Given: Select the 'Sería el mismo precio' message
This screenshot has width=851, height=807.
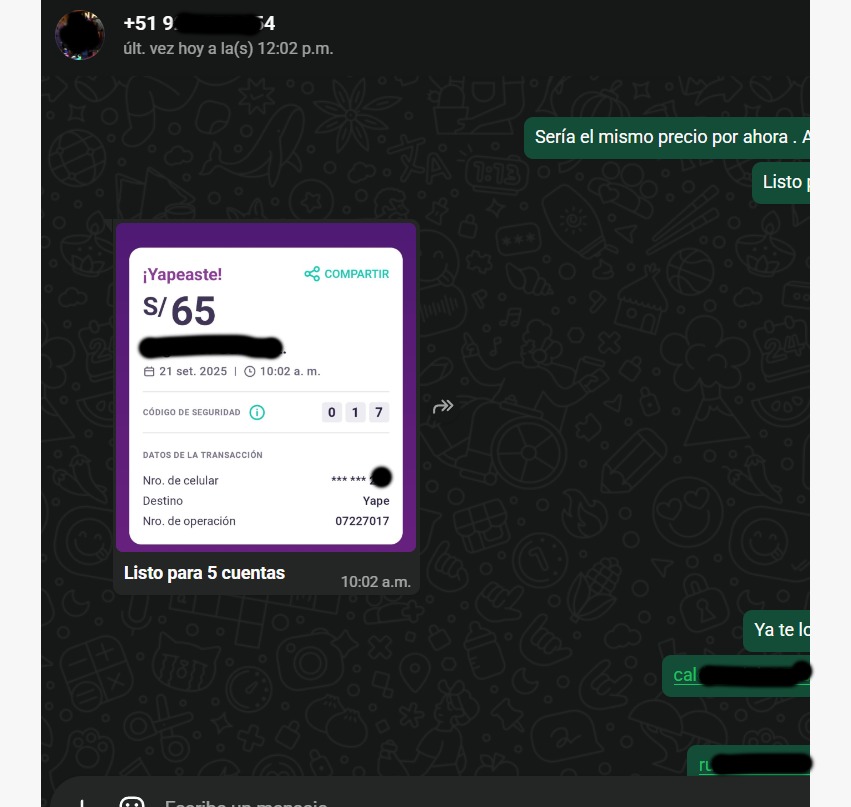Looking at the screenshot, I should [x=667, y=137].
